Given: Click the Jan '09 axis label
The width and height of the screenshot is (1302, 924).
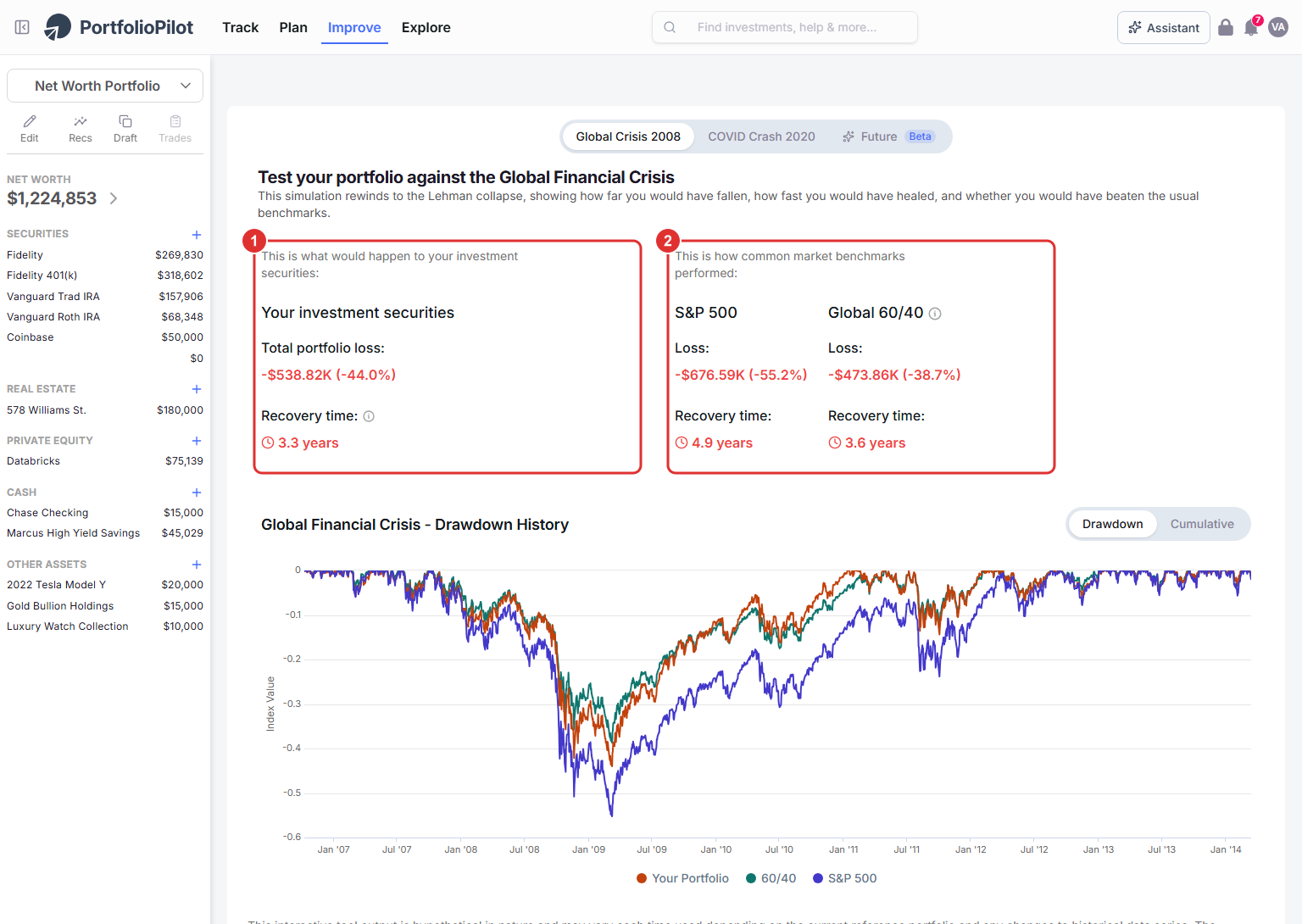Looking at the screenshot, I should click(x=588, y=849).
